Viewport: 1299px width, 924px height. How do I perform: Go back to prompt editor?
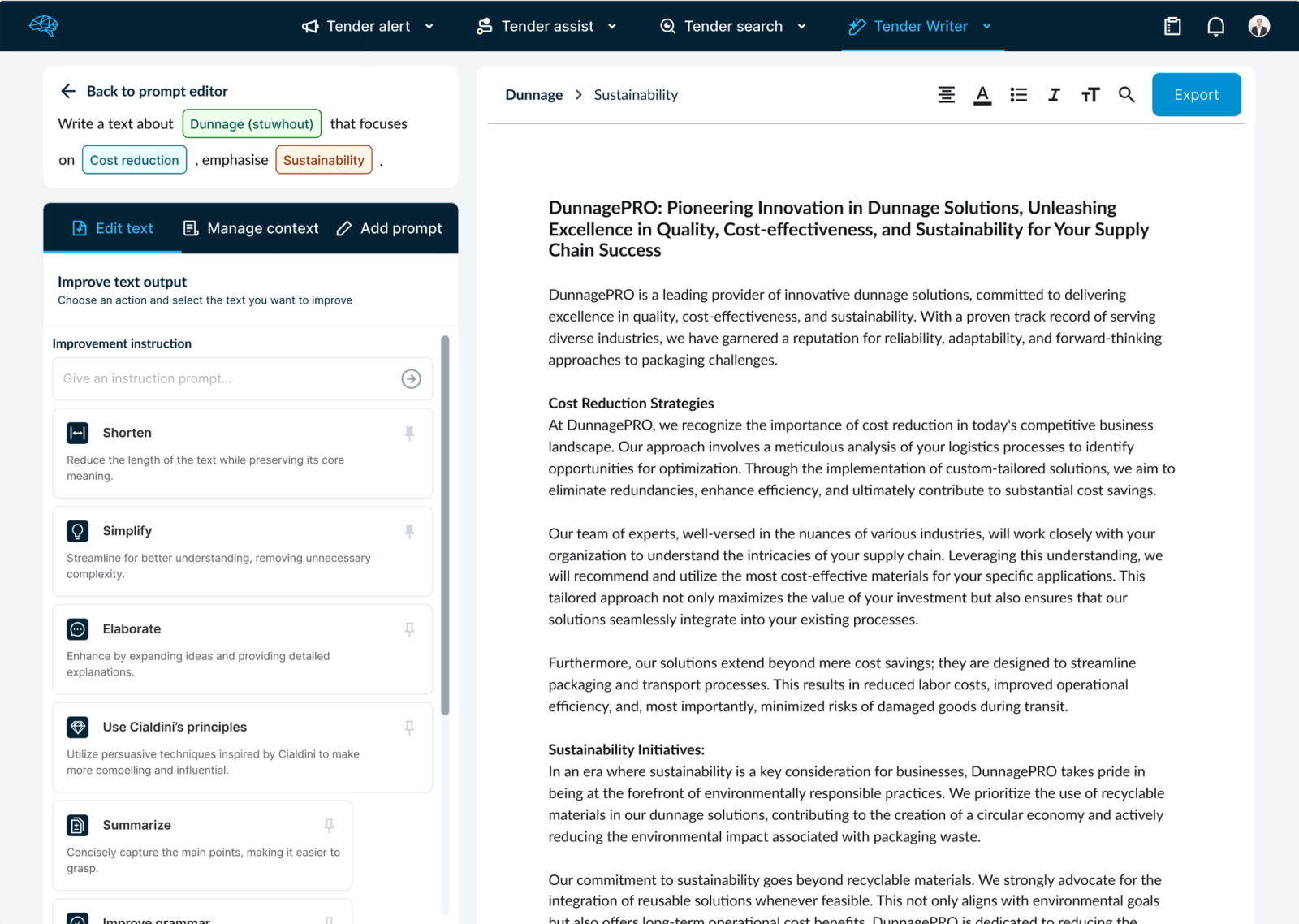(x=144, y=91)
